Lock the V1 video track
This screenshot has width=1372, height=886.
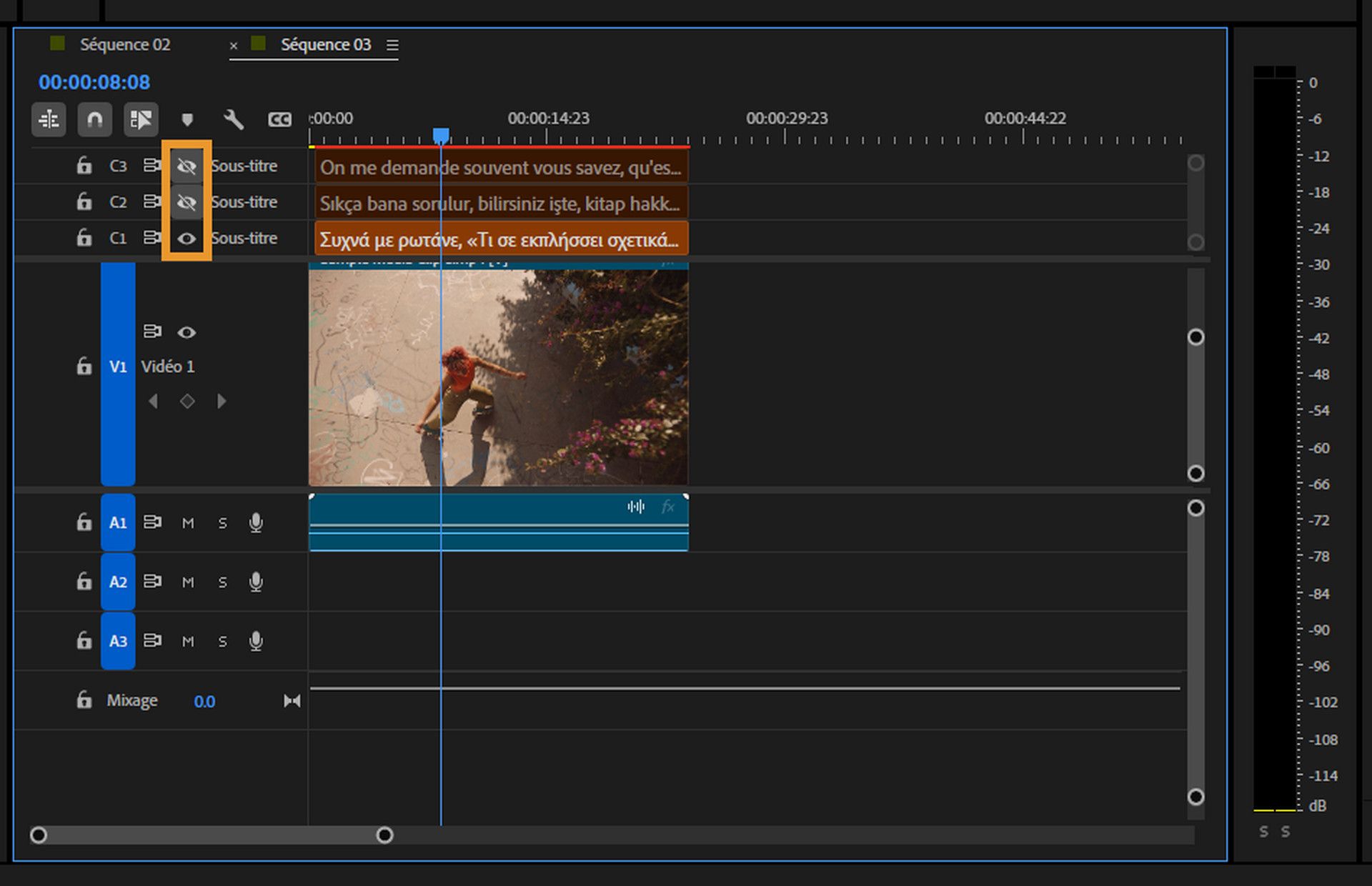click(x=84, y=367)
